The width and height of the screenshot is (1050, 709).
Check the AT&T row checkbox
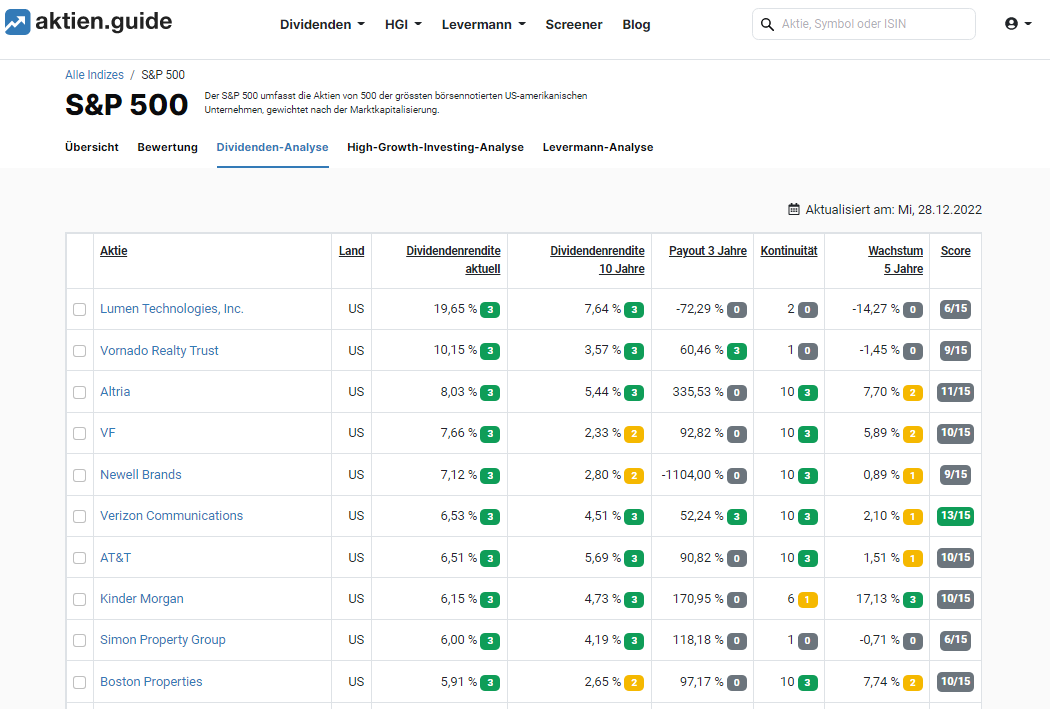click(x=80, y=558)
